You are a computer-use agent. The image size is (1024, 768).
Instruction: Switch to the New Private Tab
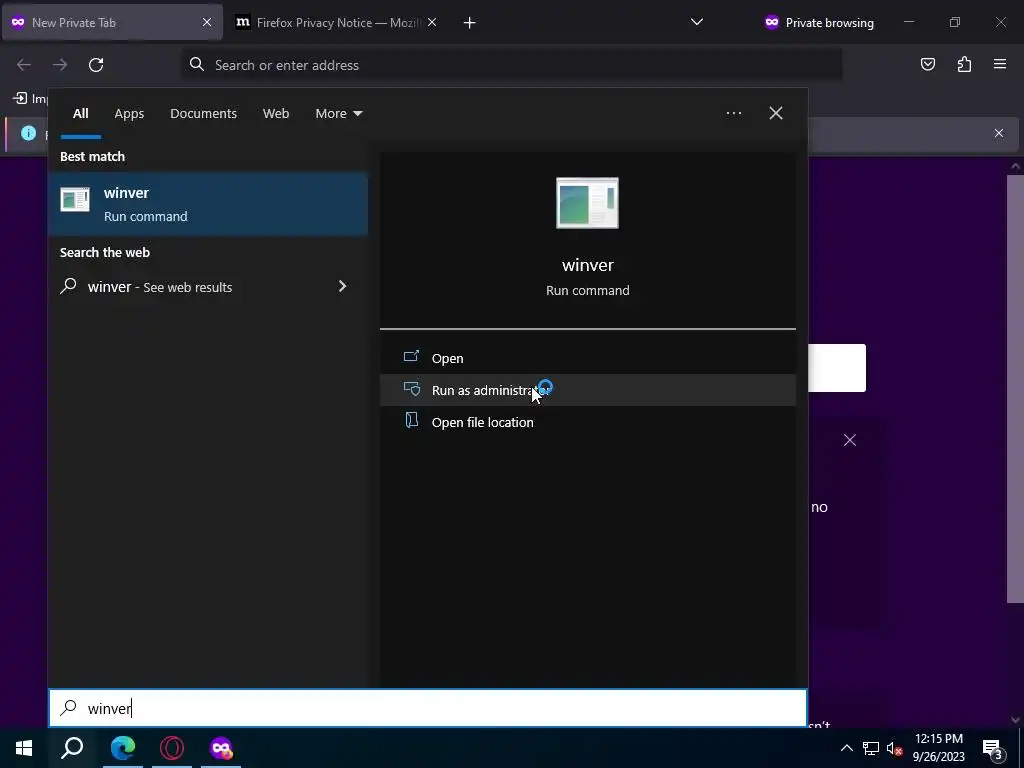click(x=112, y=22)
